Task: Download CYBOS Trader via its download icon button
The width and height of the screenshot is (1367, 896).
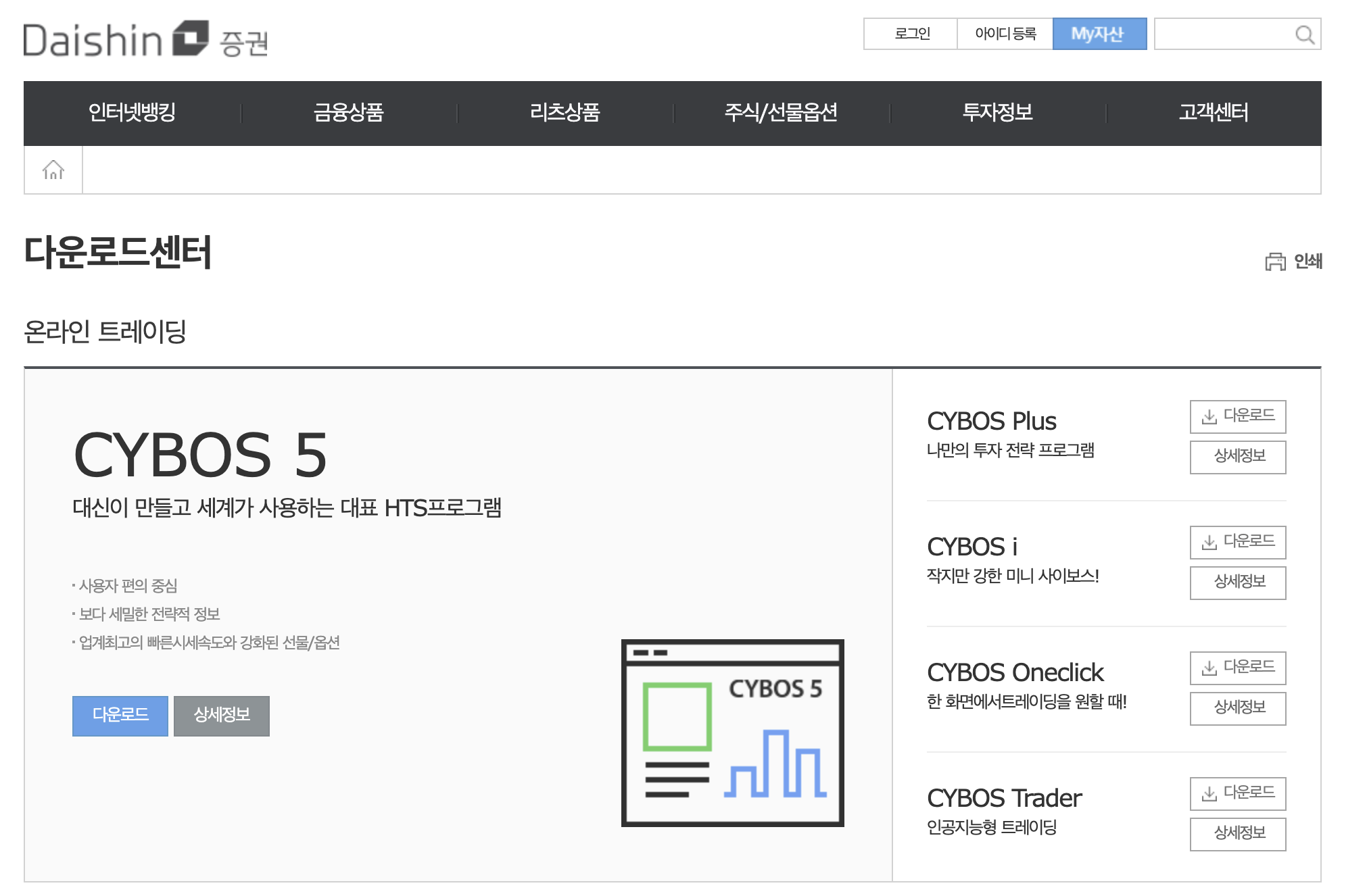Action: click(x=1237, y=793)
